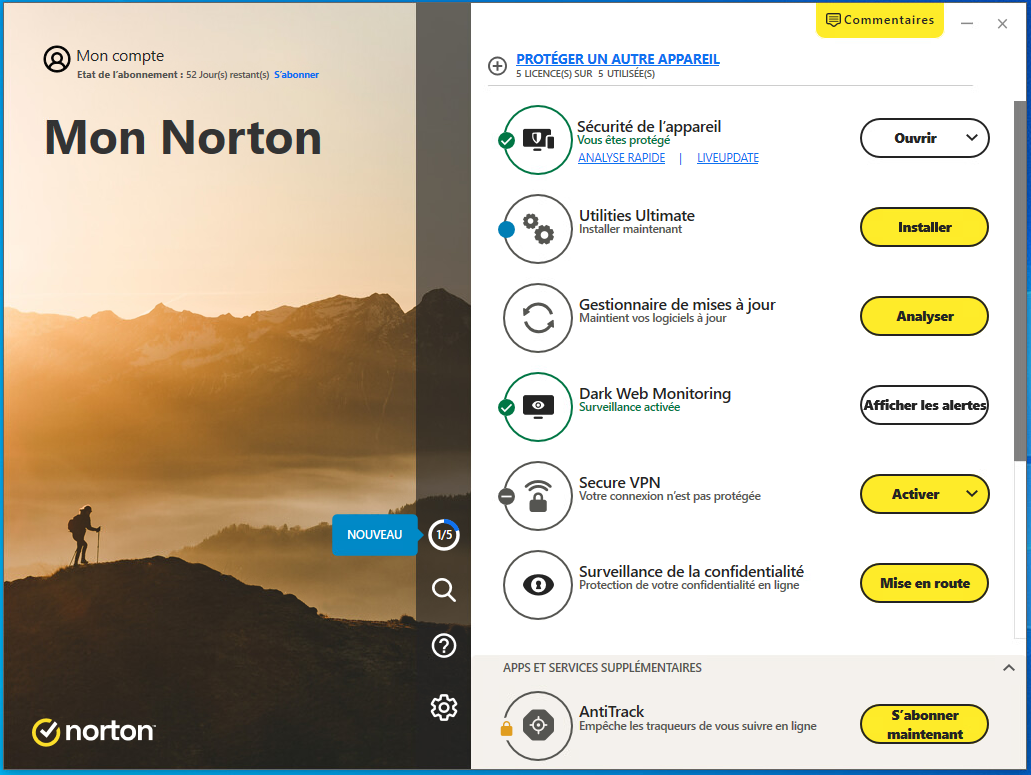Click the ANALYSE RAPIDE link
This screenshot has width=1031, height=775.
(x=621, y=158)
